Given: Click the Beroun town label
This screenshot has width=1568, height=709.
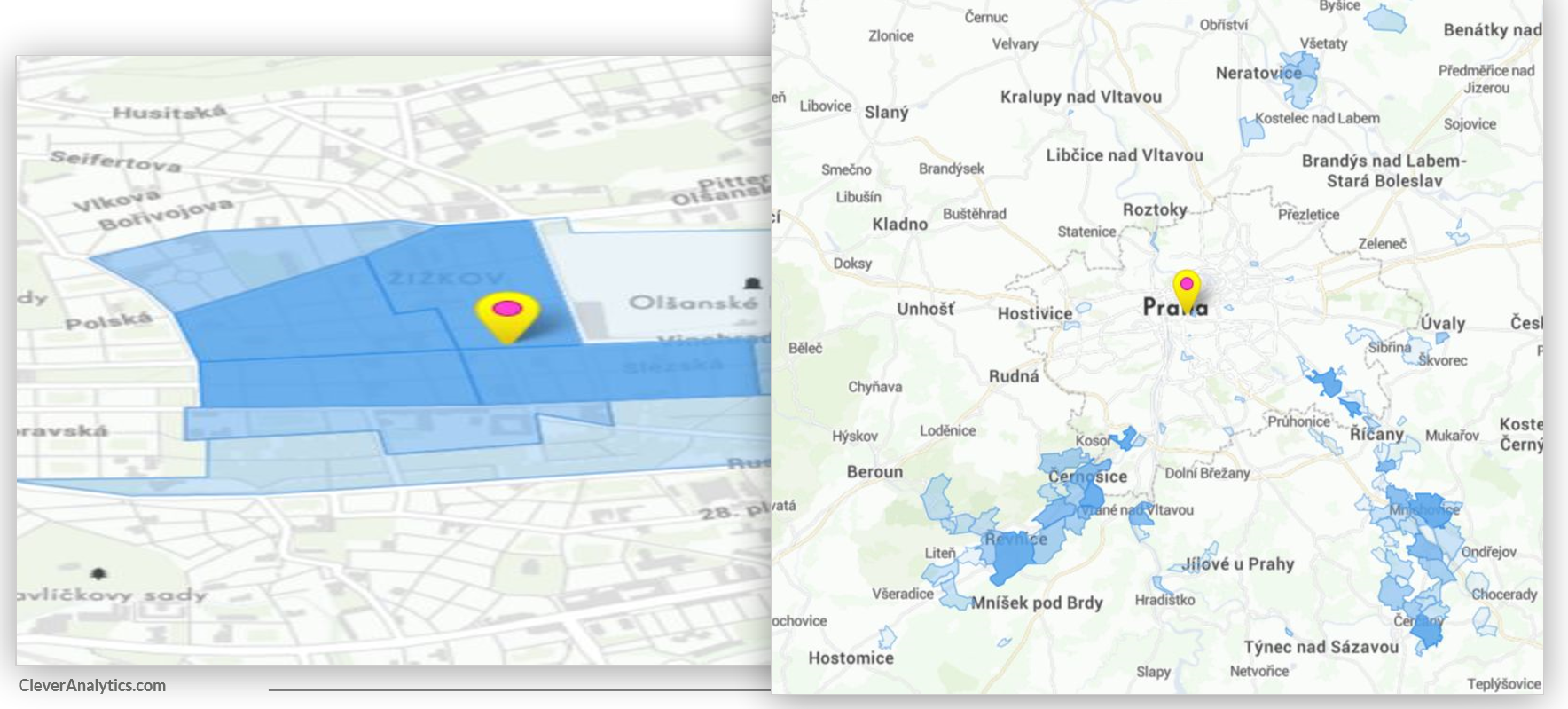Looking at the screenshot, I should coord(874,472).
